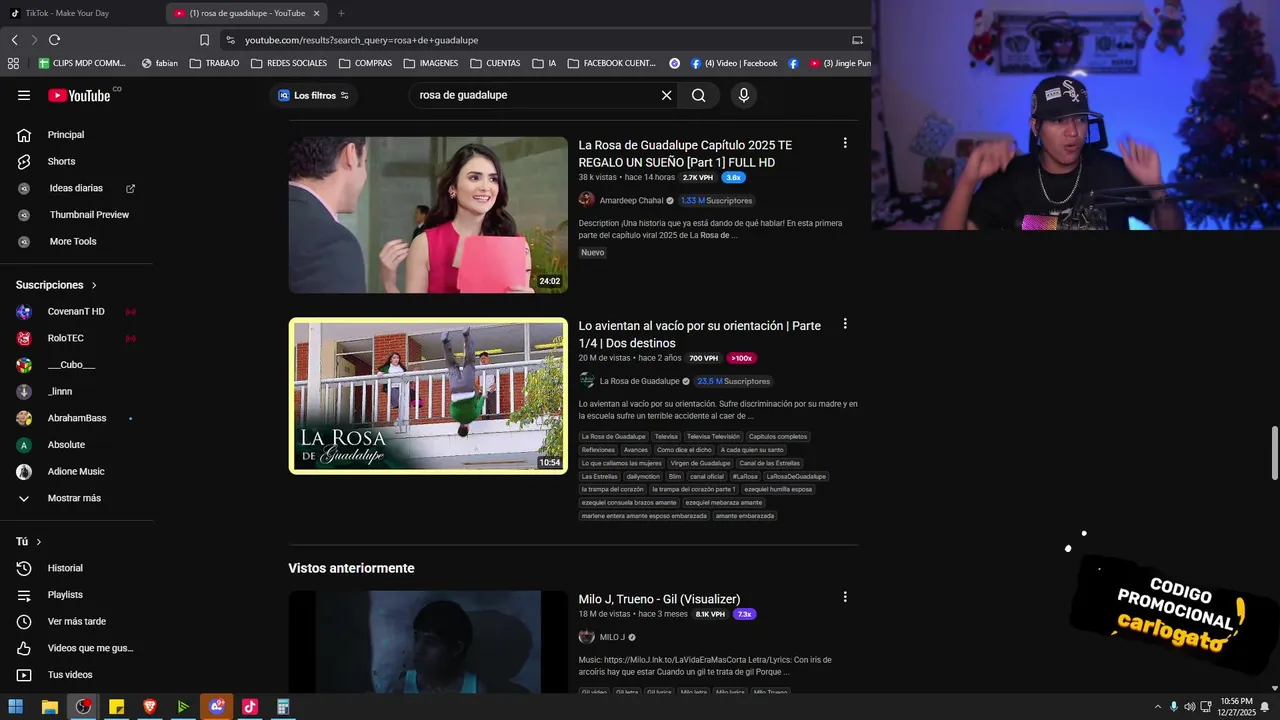The width and height of the screenshot is (1280, 720).
Task: Open the taskbar volume control
Action: click(1189, 707)
